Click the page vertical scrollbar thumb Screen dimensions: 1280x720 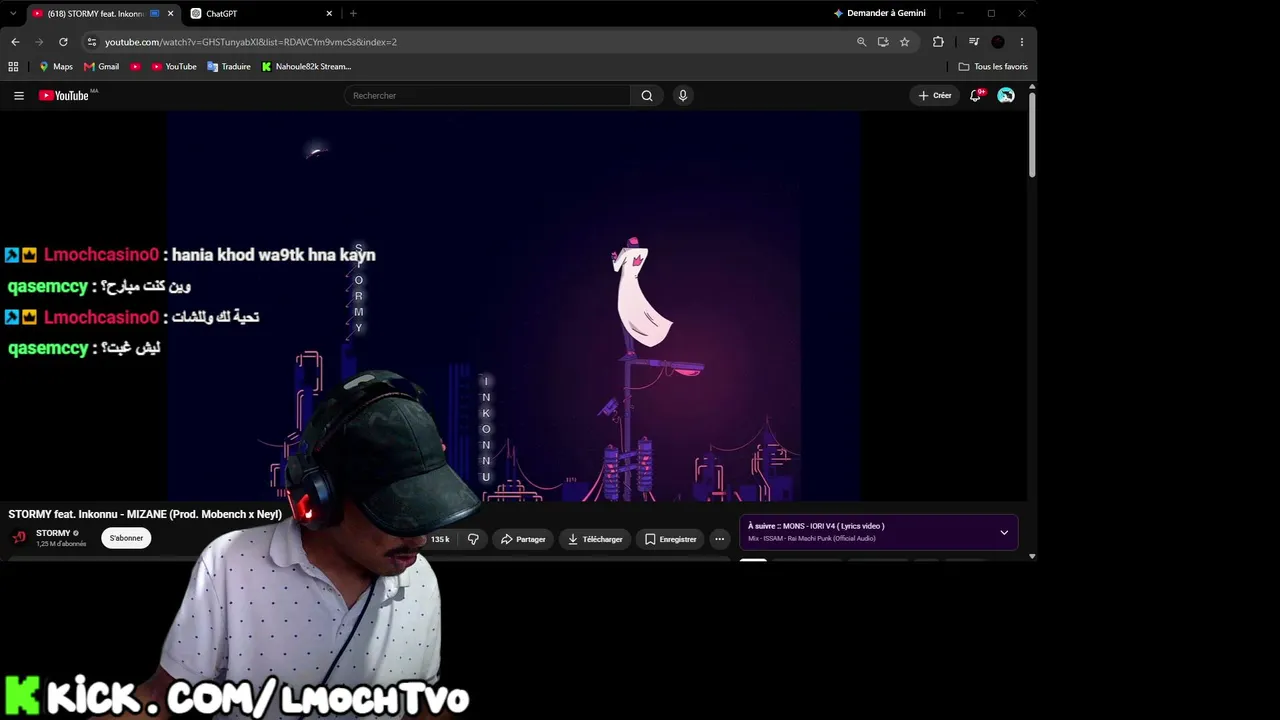tap(1031, 135)
